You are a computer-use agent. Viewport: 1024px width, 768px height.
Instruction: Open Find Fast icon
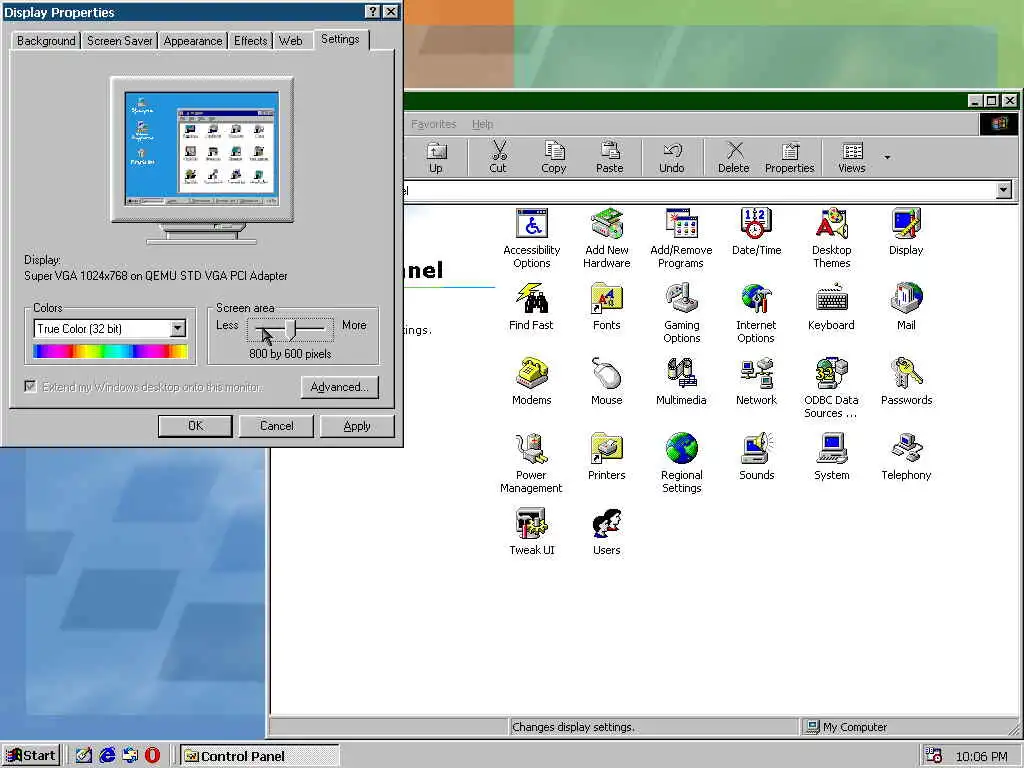[531, 306]
